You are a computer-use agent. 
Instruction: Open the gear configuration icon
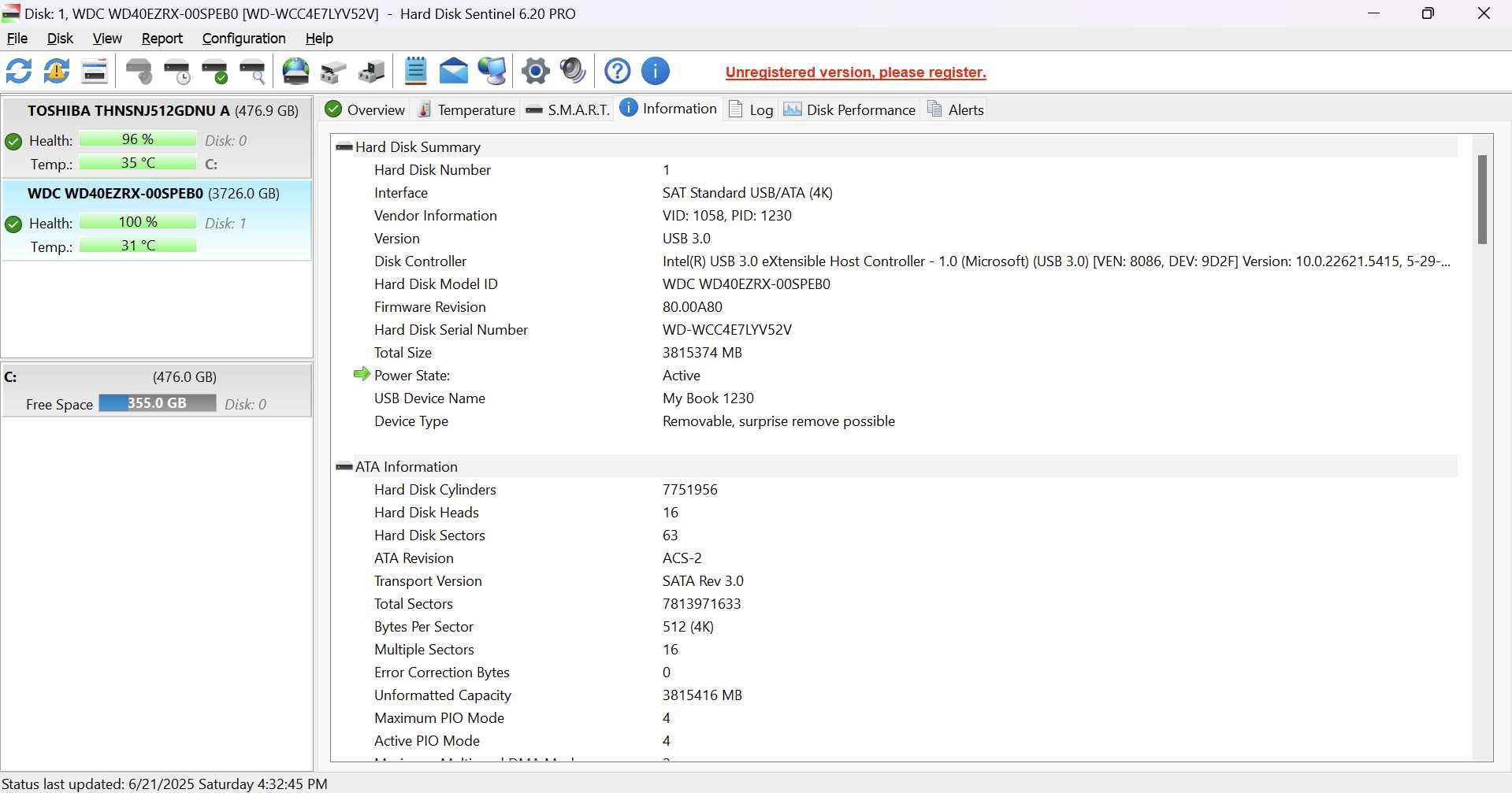(x=536, y=72)
